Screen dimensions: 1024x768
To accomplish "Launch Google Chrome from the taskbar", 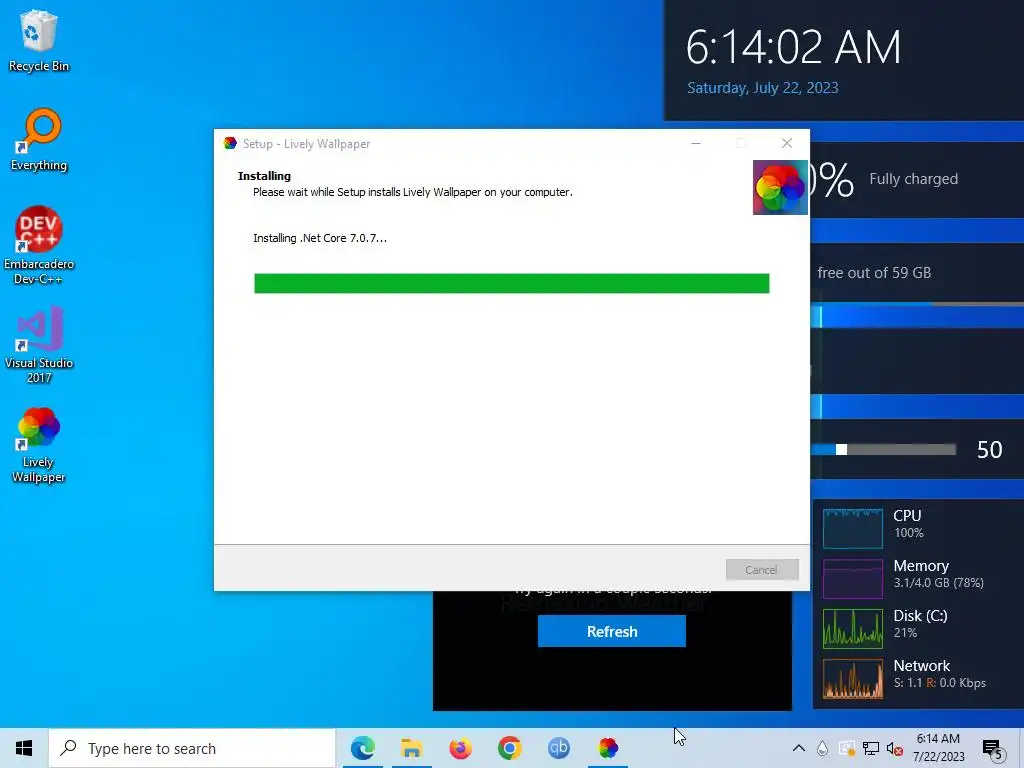I will point(509,748).
